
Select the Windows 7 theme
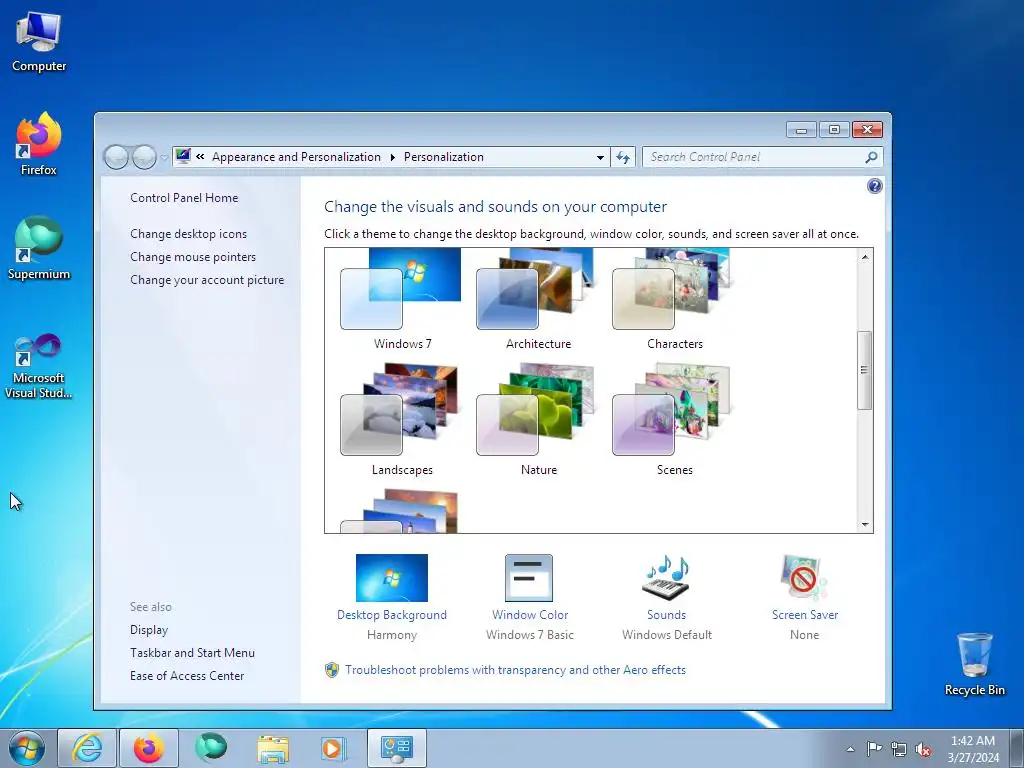point(402,300)
